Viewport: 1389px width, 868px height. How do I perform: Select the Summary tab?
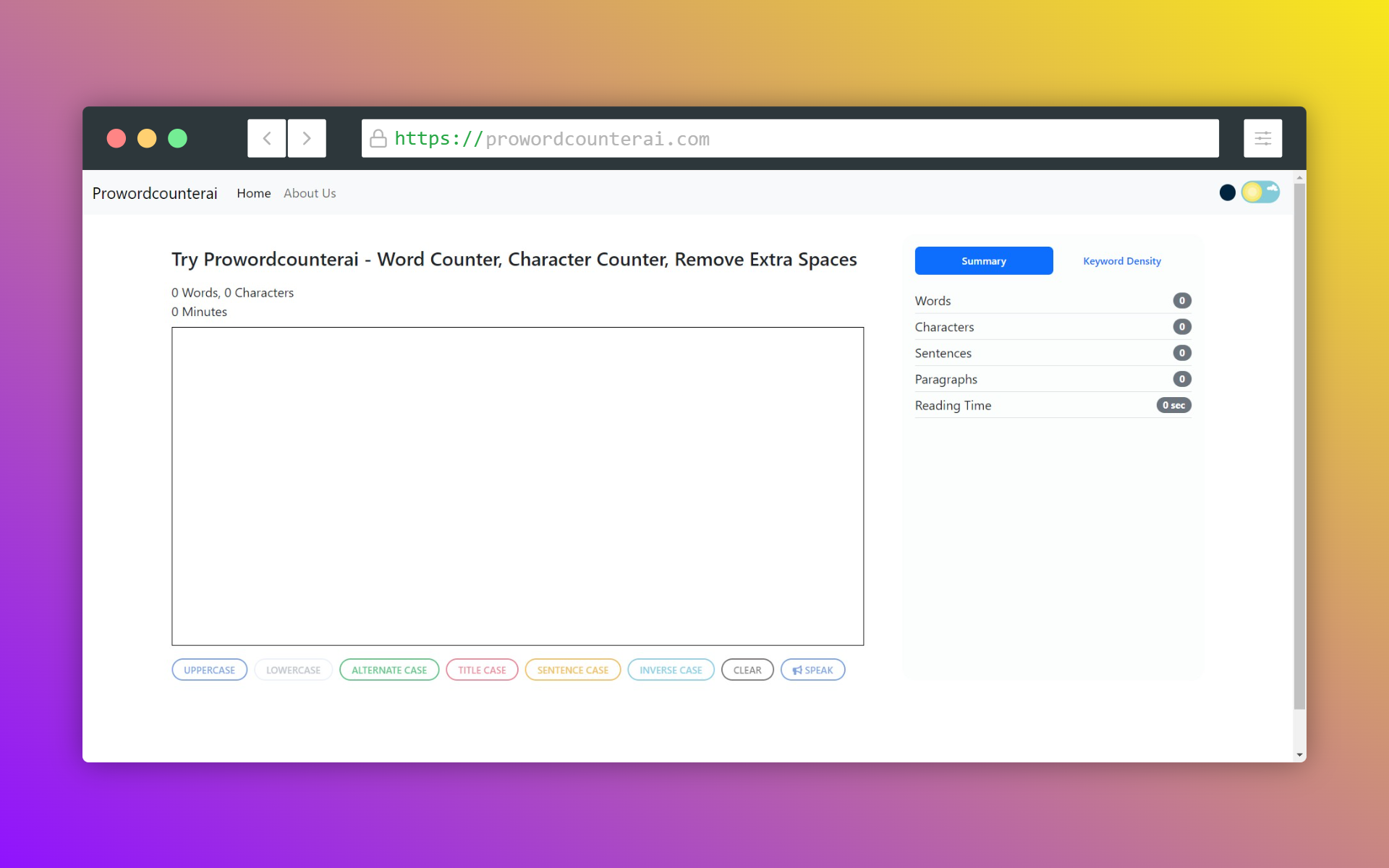(x=983, y=261)
